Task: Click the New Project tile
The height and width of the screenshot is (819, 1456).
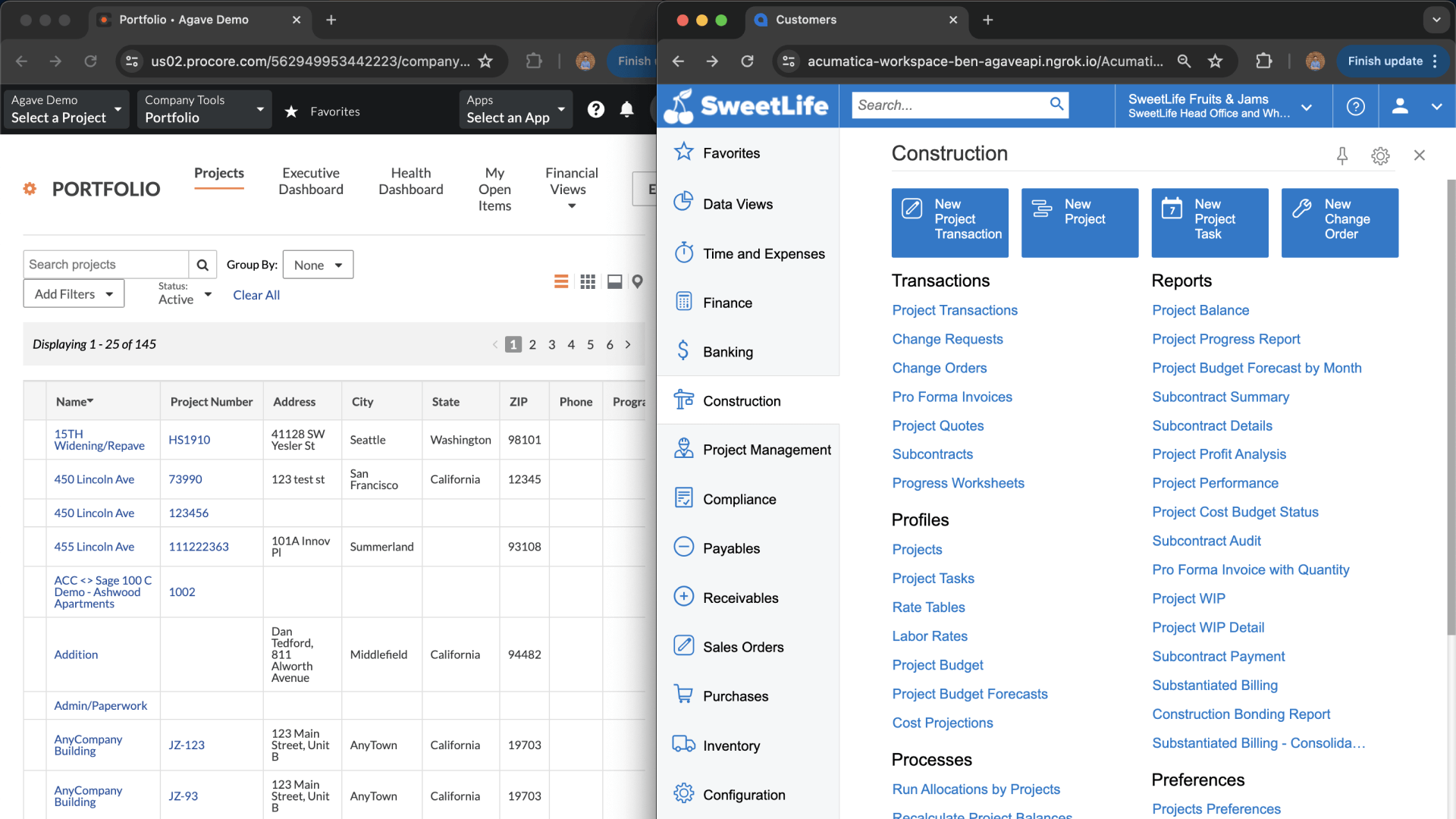Action: [1079, 222]
